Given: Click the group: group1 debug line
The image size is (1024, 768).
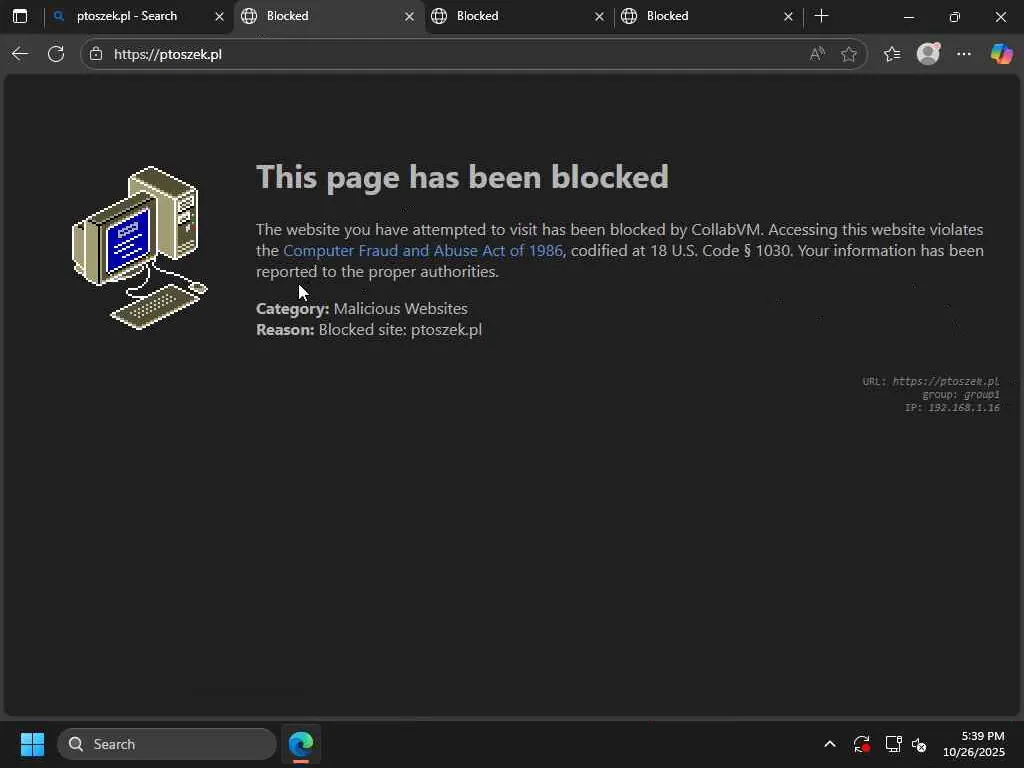Looking at the screenshot, I should coord(961,394).
